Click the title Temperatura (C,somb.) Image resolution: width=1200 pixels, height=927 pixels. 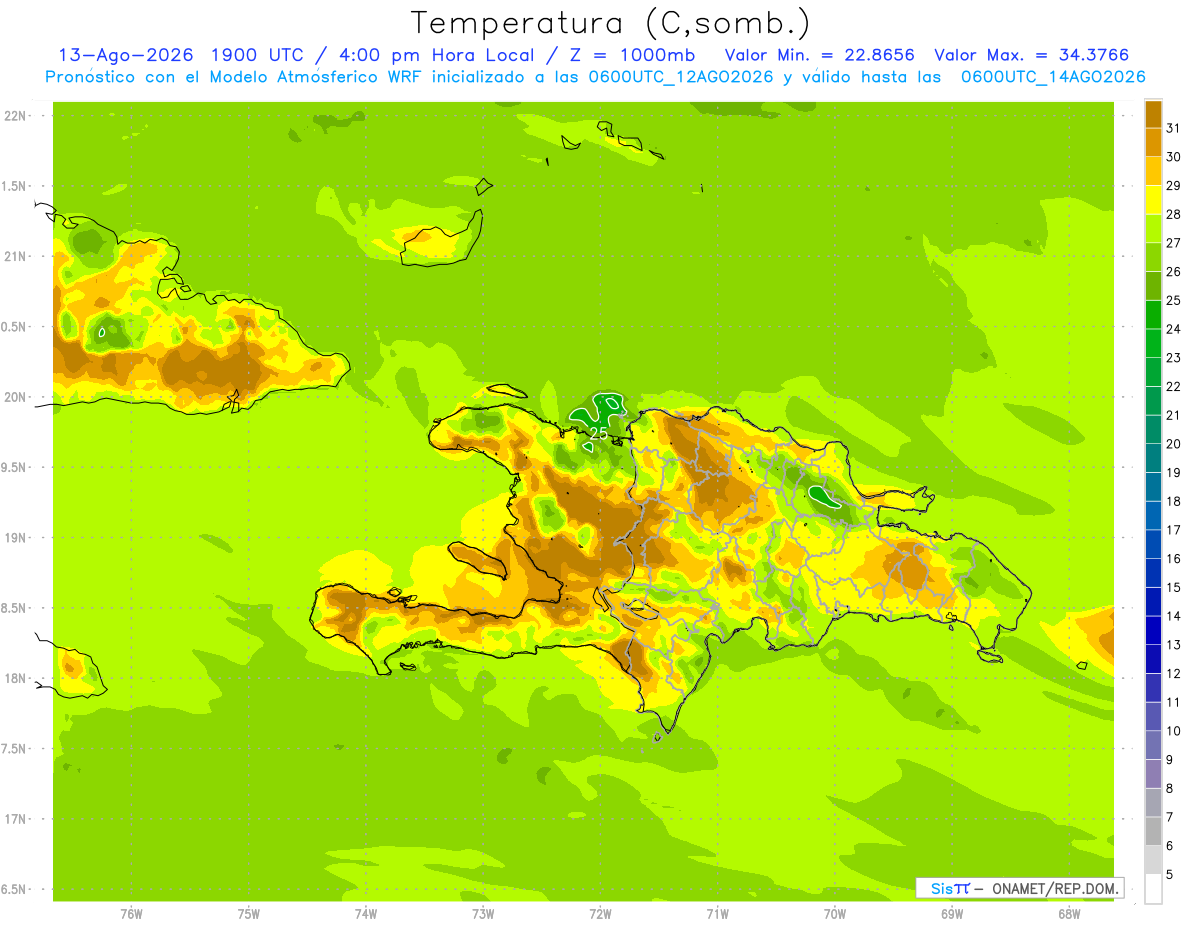pos(611,24)
